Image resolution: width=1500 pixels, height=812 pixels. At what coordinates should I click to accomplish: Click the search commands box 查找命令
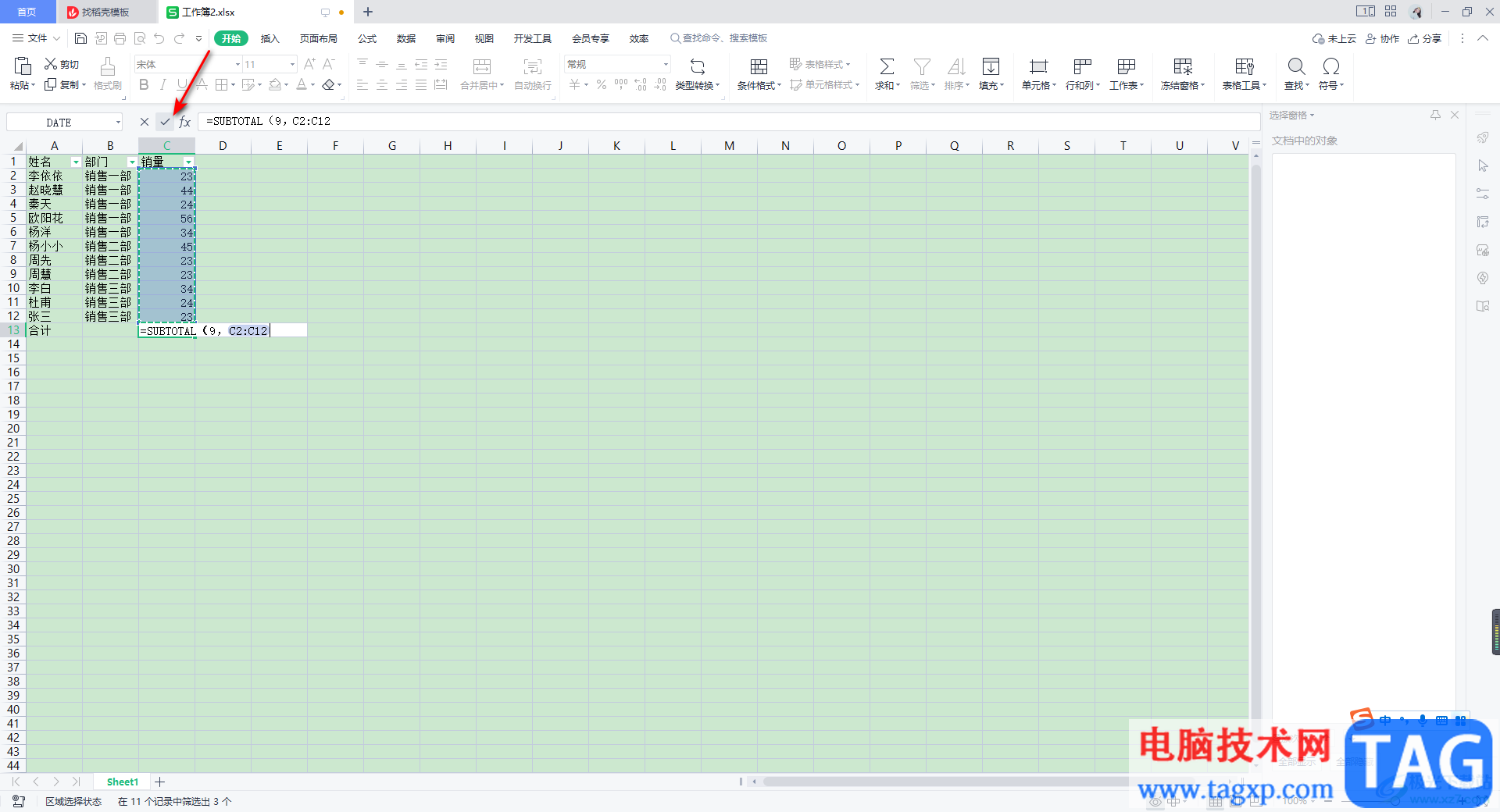click(x=718, y=38)
